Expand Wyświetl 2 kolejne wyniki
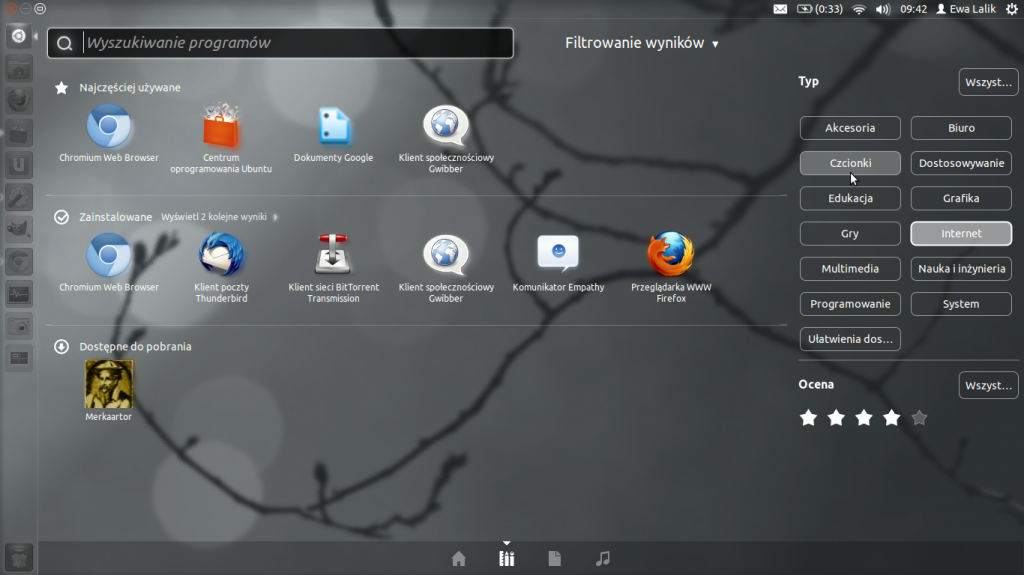1024x575 pixels. pyautogui.click(x=219, y=217)
